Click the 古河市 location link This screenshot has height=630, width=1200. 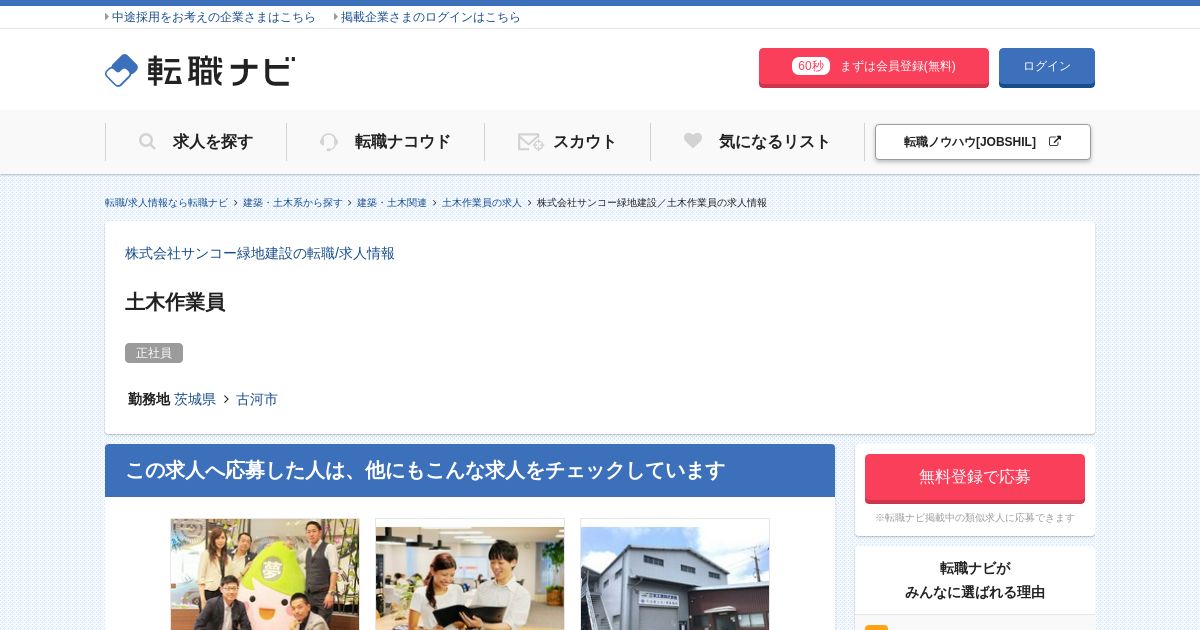(x=257, y=399)
